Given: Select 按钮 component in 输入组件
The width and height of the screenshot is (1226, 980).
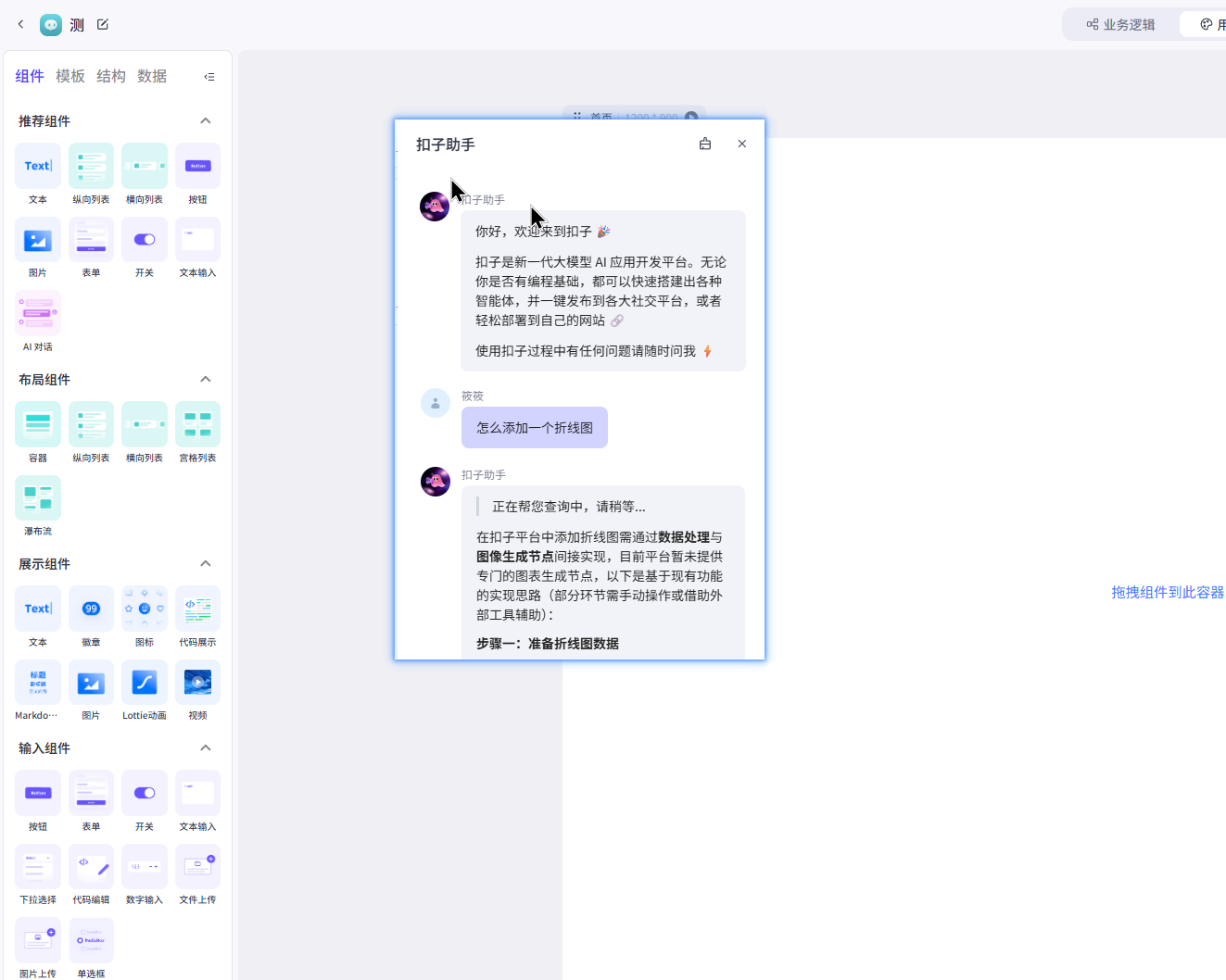Looking at the screenshot, I should coord(38,801).
